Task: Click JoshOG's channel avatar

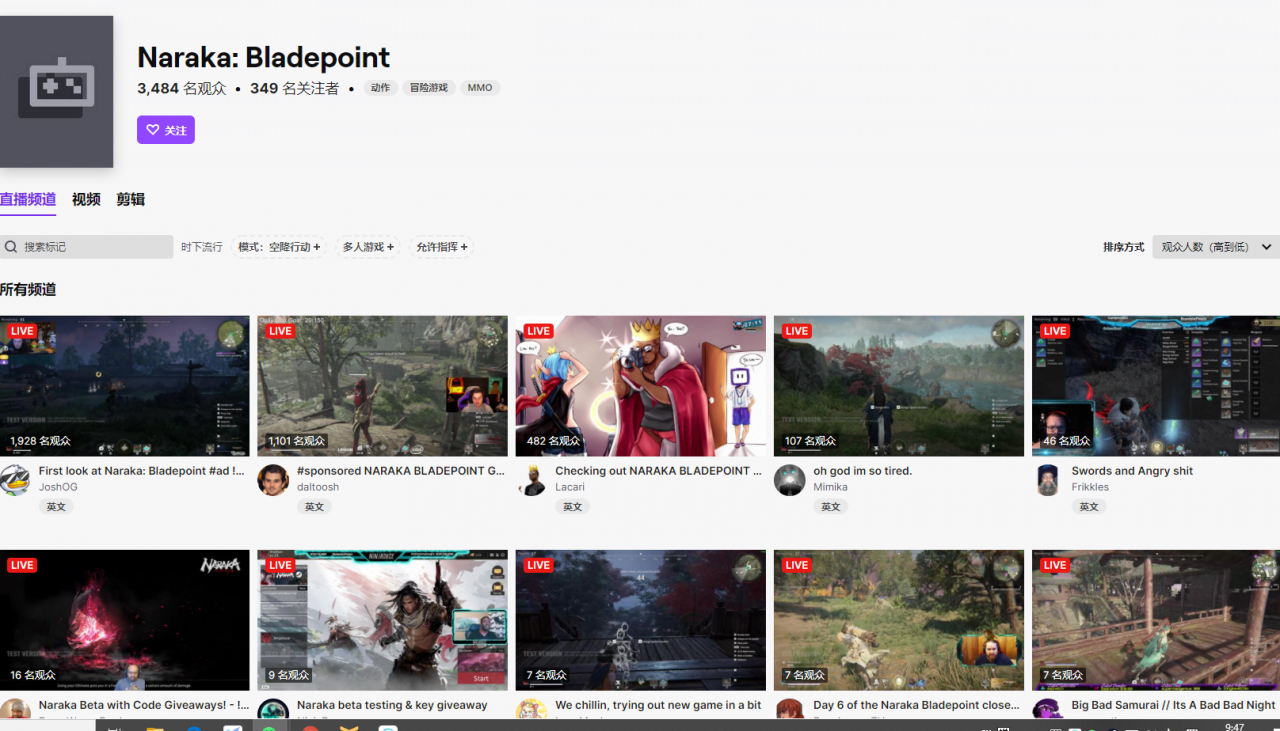Action: [x=15, y=480]
